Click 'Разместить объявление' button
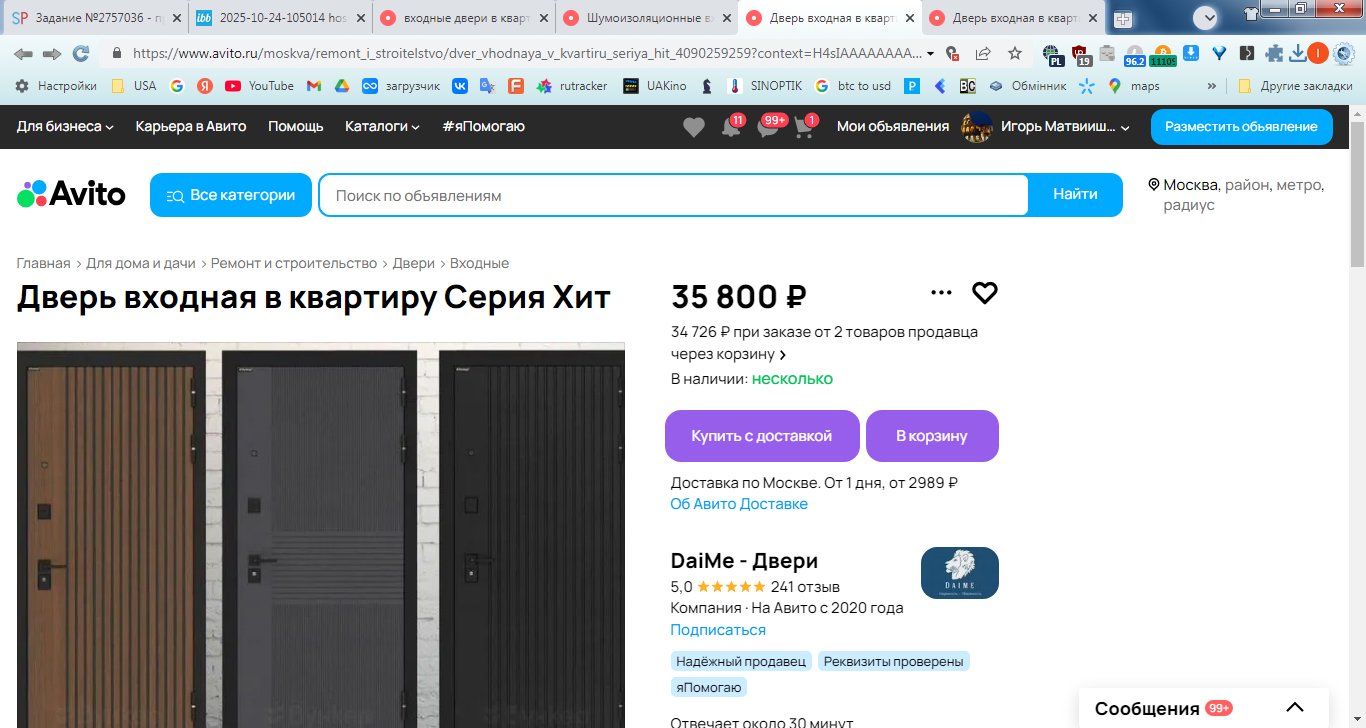Image resolution: width=1366 pixels, height=728 pixels. [x=1241, y=126]
